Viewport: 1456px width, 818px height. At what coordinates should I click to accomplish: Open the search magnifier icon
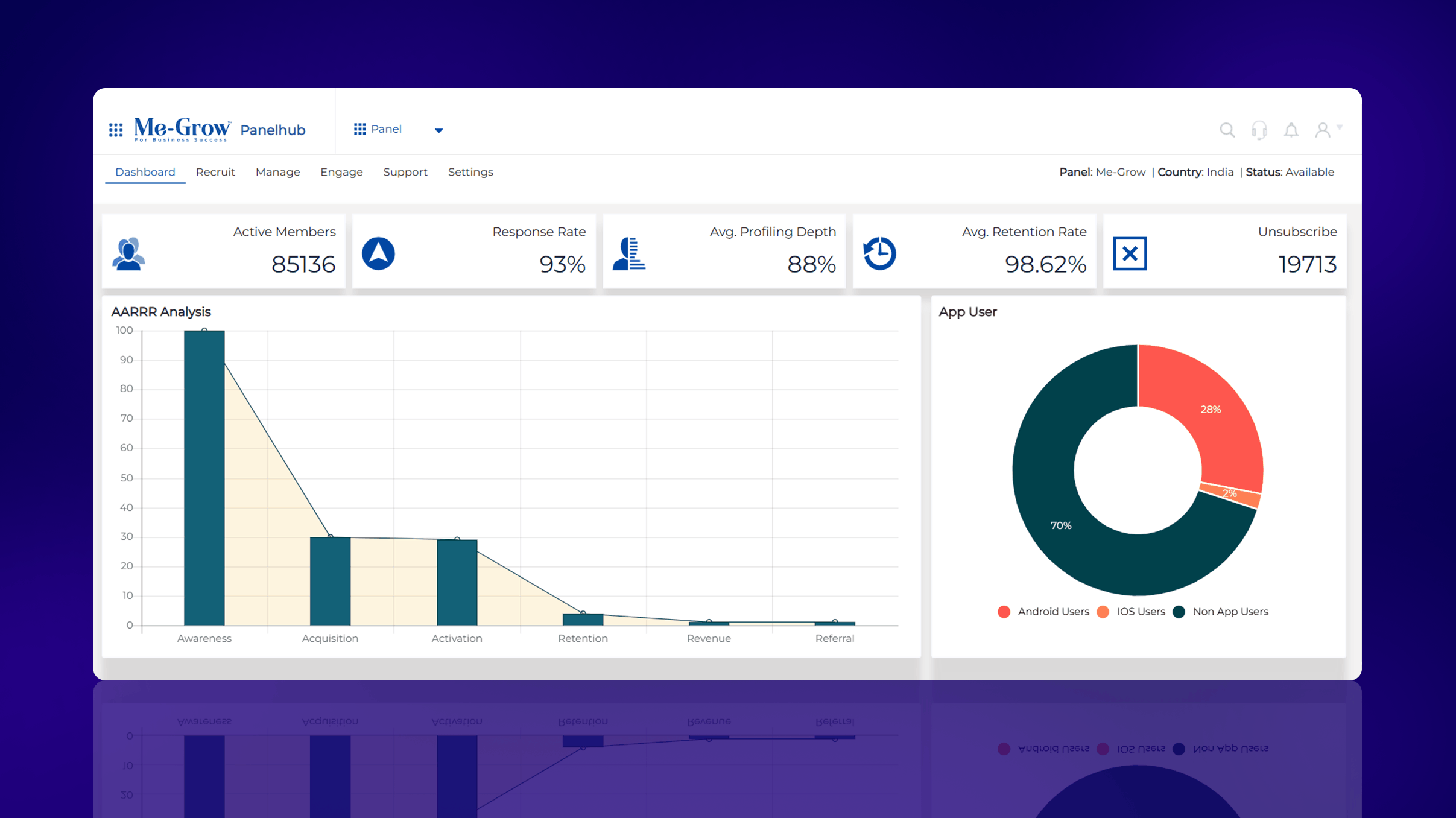(1227, 130)
